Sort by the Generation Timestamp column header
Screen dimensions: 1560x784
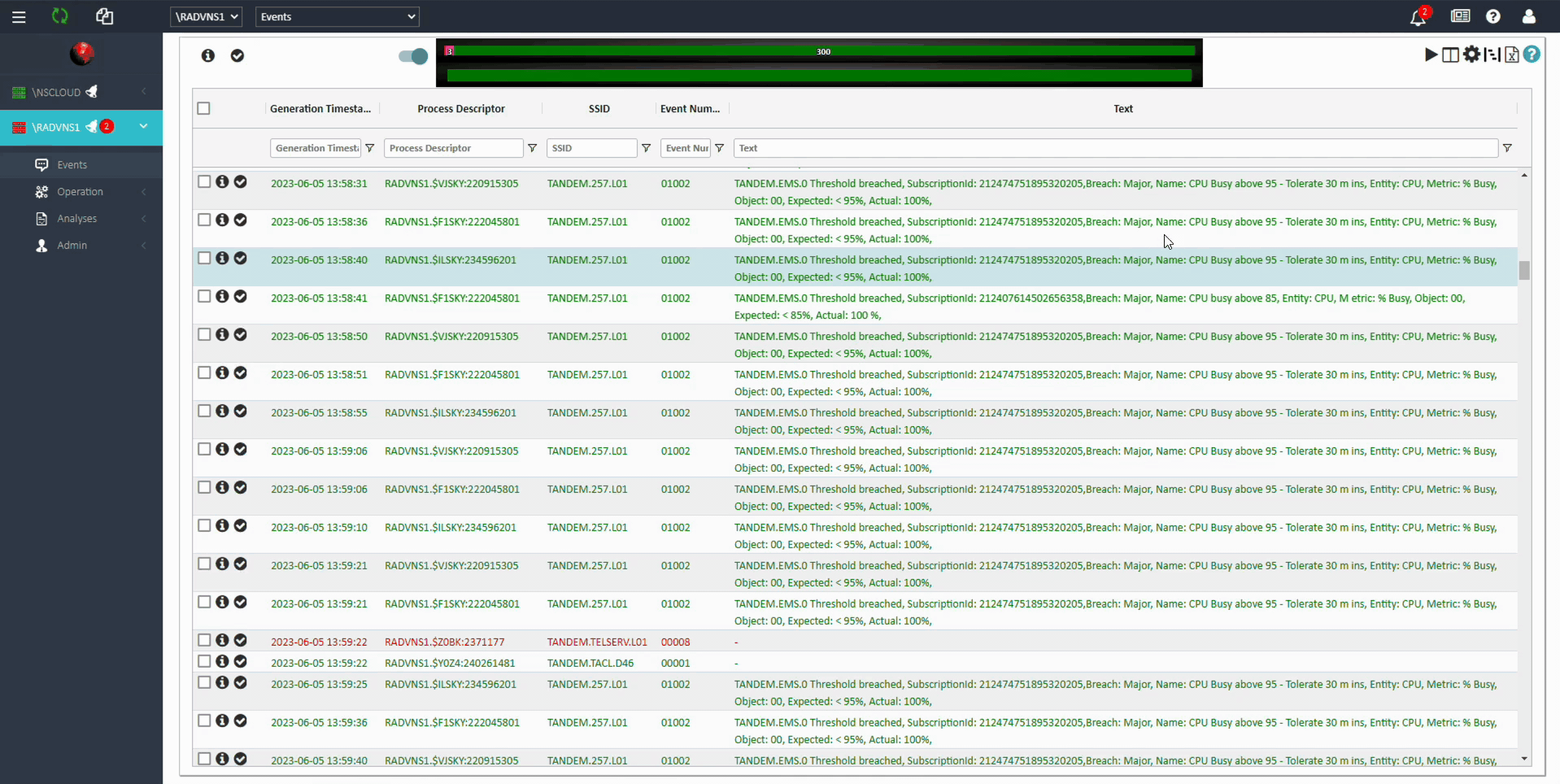[320, 108]
